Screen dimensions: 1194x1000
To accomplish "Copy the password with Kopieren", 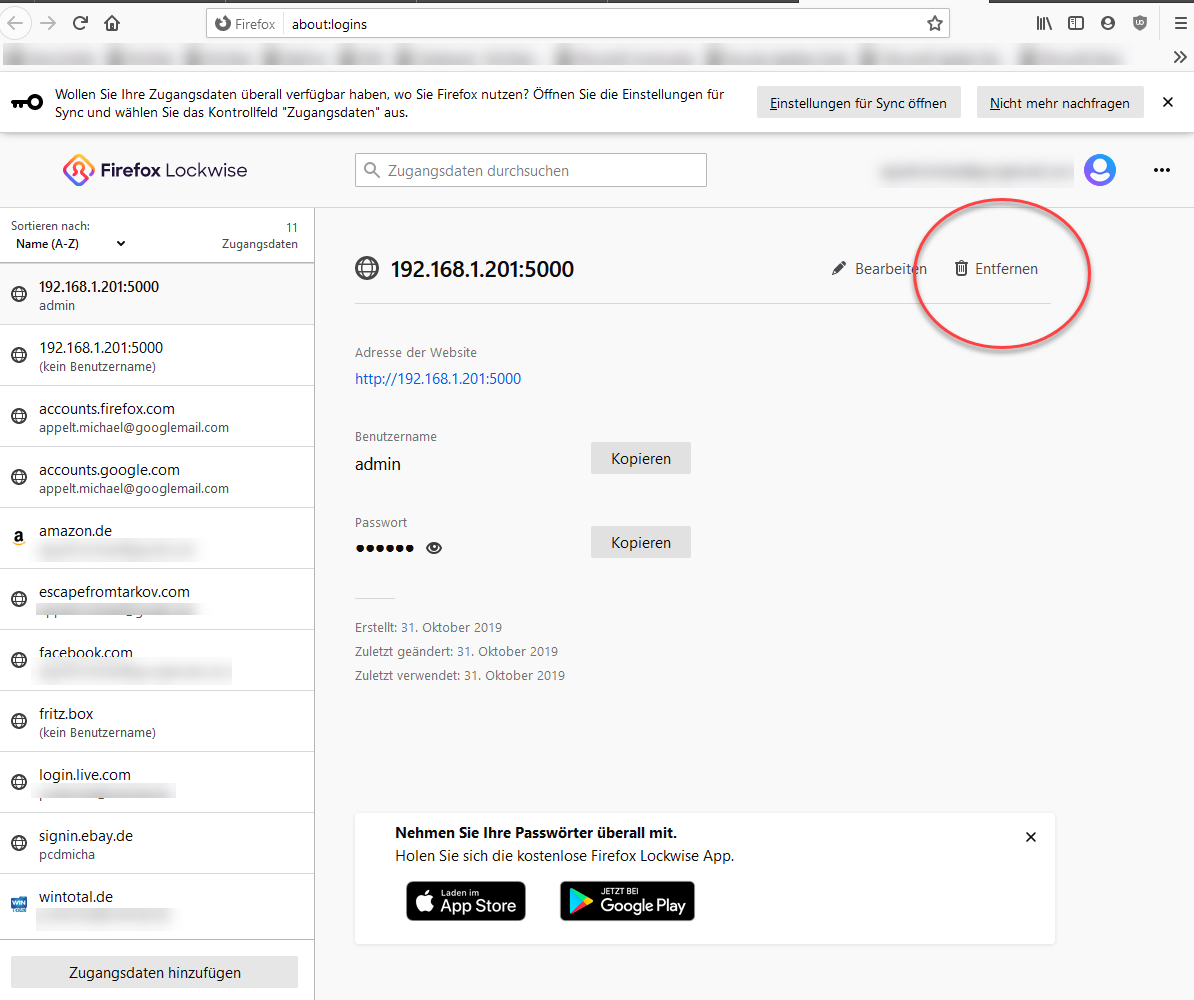I will (640, 542).
